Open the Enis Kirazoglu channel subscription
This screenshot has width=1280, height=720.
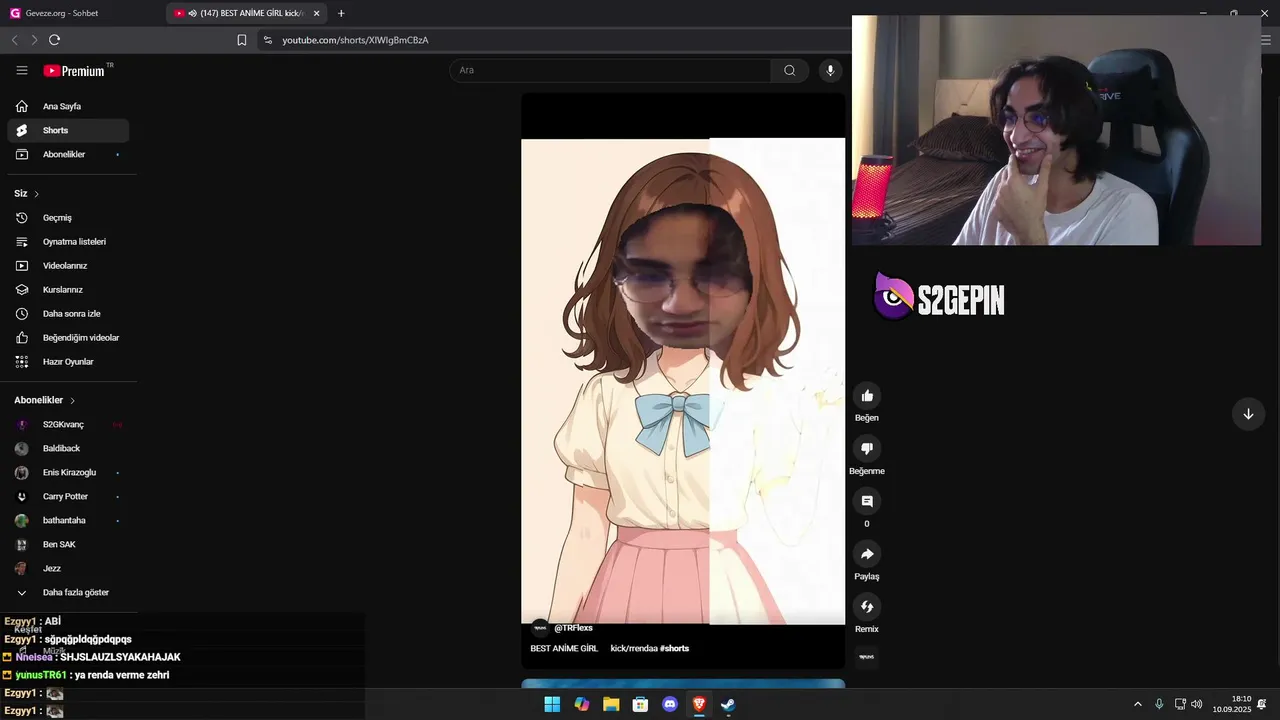click(x=68, y=472)
